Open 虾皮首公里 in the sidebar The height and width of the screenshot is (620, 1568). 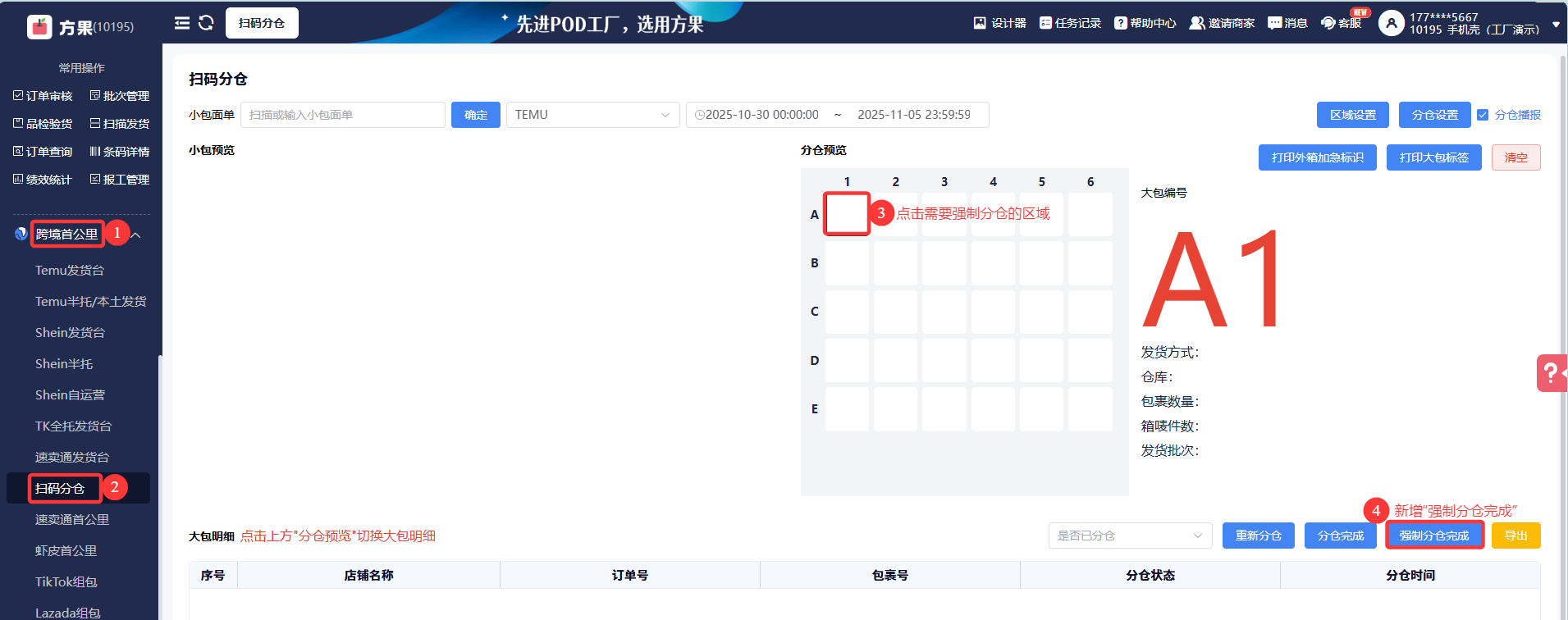pyautogui.click(x=66, y=551)
